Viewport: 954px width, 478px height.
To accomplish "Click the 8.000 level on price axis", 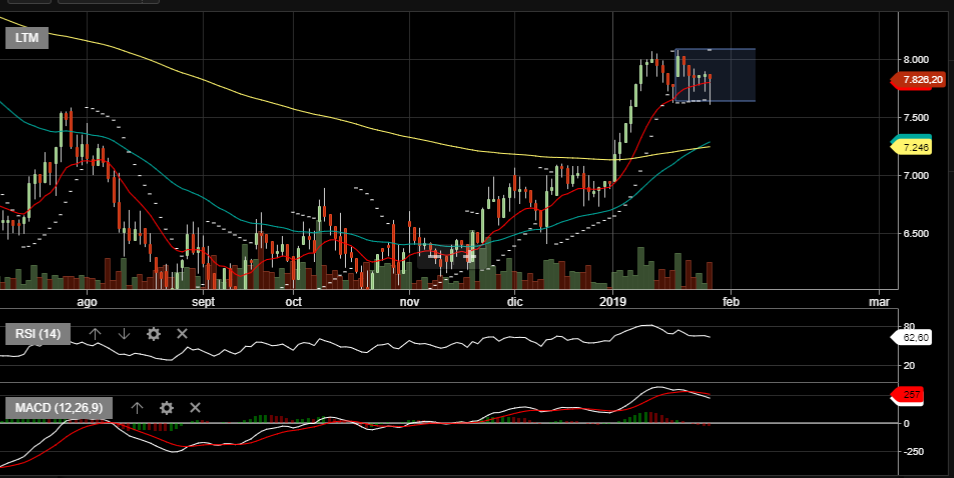I will [x=915, y=59].
